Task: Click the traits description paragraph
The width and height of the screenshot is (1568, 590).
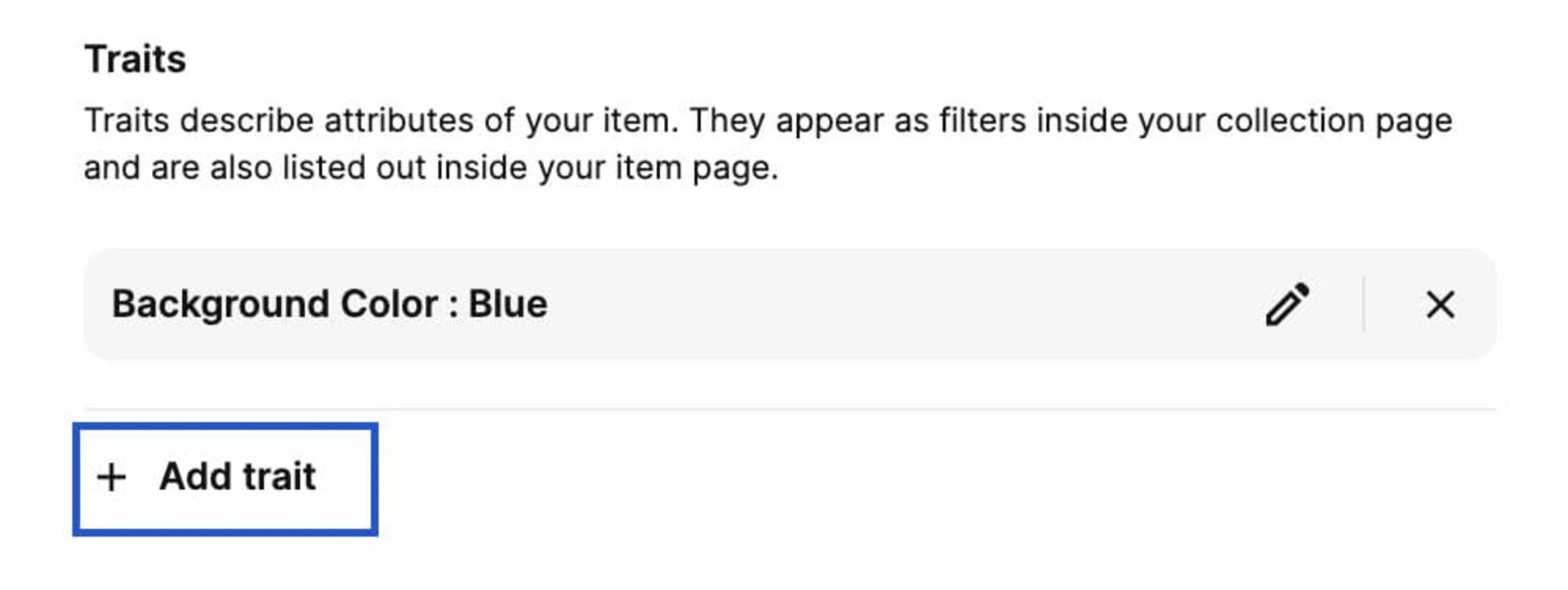Action: pos(768,144)
